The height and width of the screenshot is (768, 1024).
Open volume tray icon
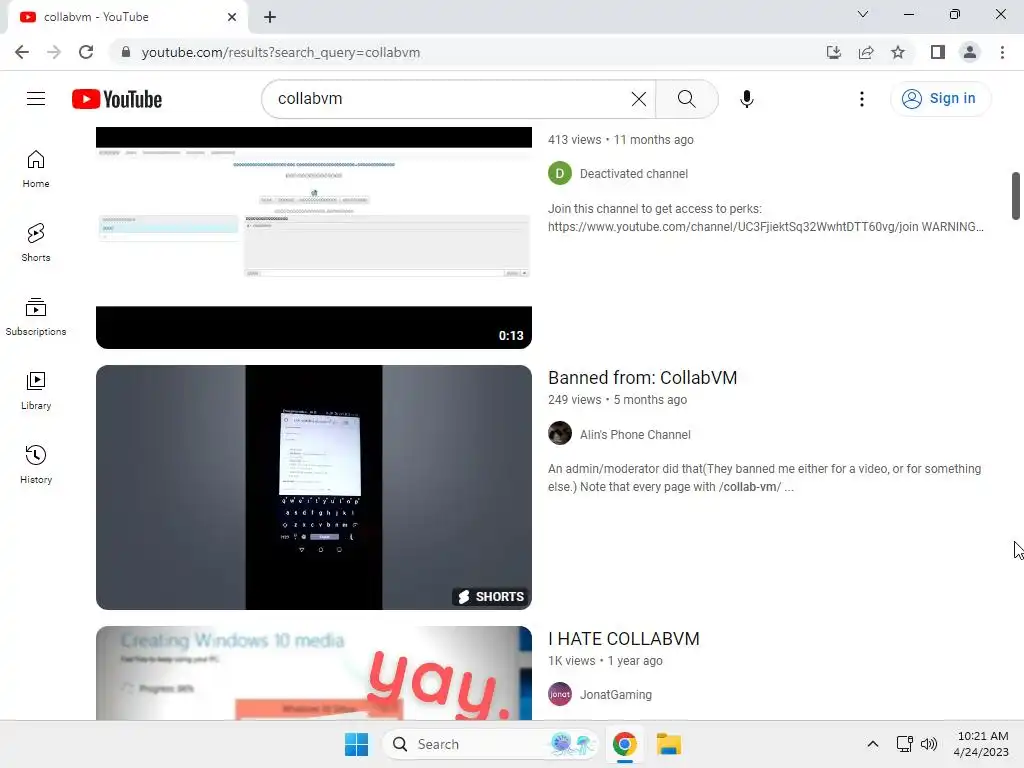[x=929, y=744]
